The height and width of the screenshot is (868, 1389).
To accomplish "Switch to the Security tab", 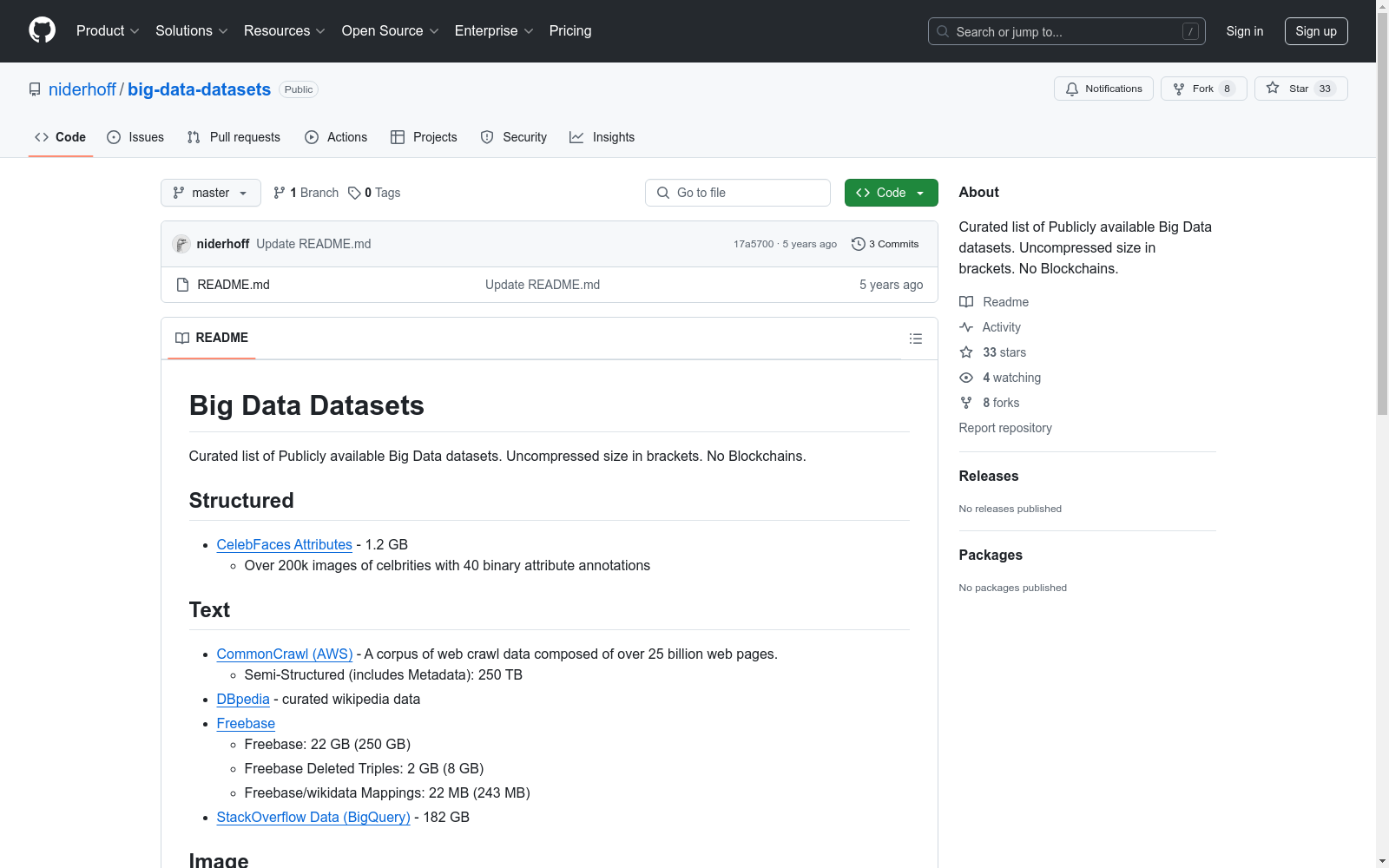I will tap(514, 137).
